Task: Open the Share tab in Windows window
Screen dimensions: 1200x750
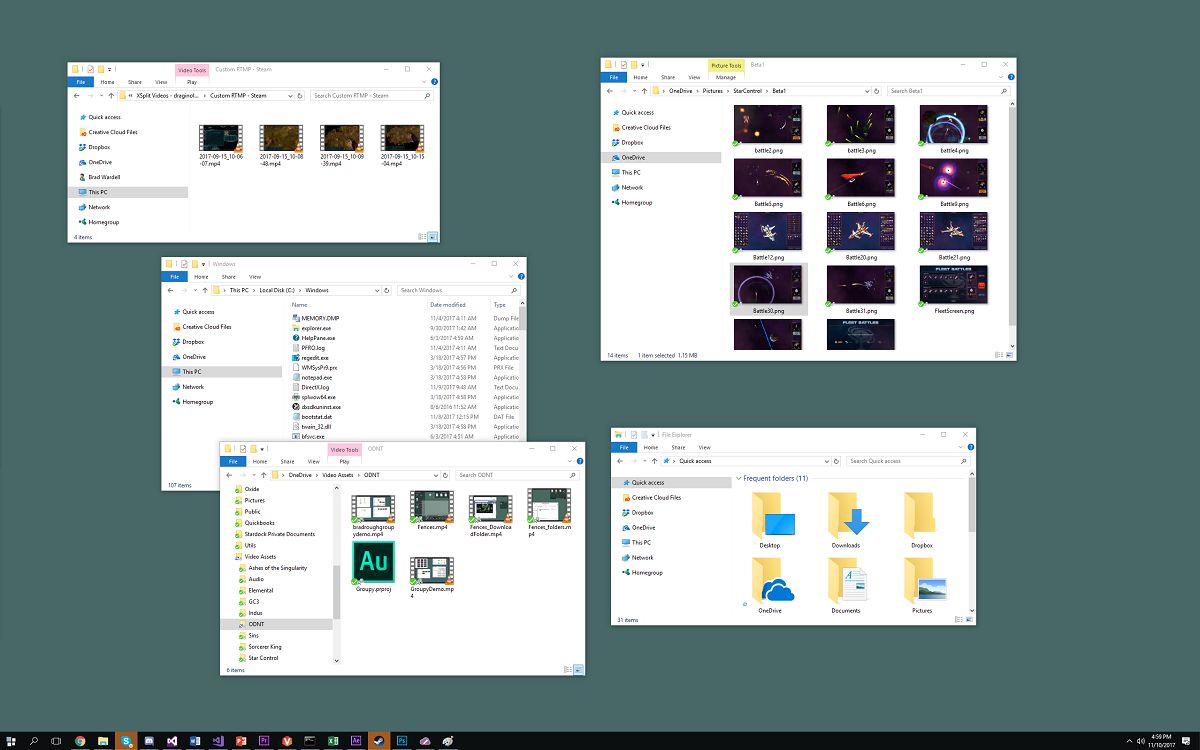Action: 228,277
